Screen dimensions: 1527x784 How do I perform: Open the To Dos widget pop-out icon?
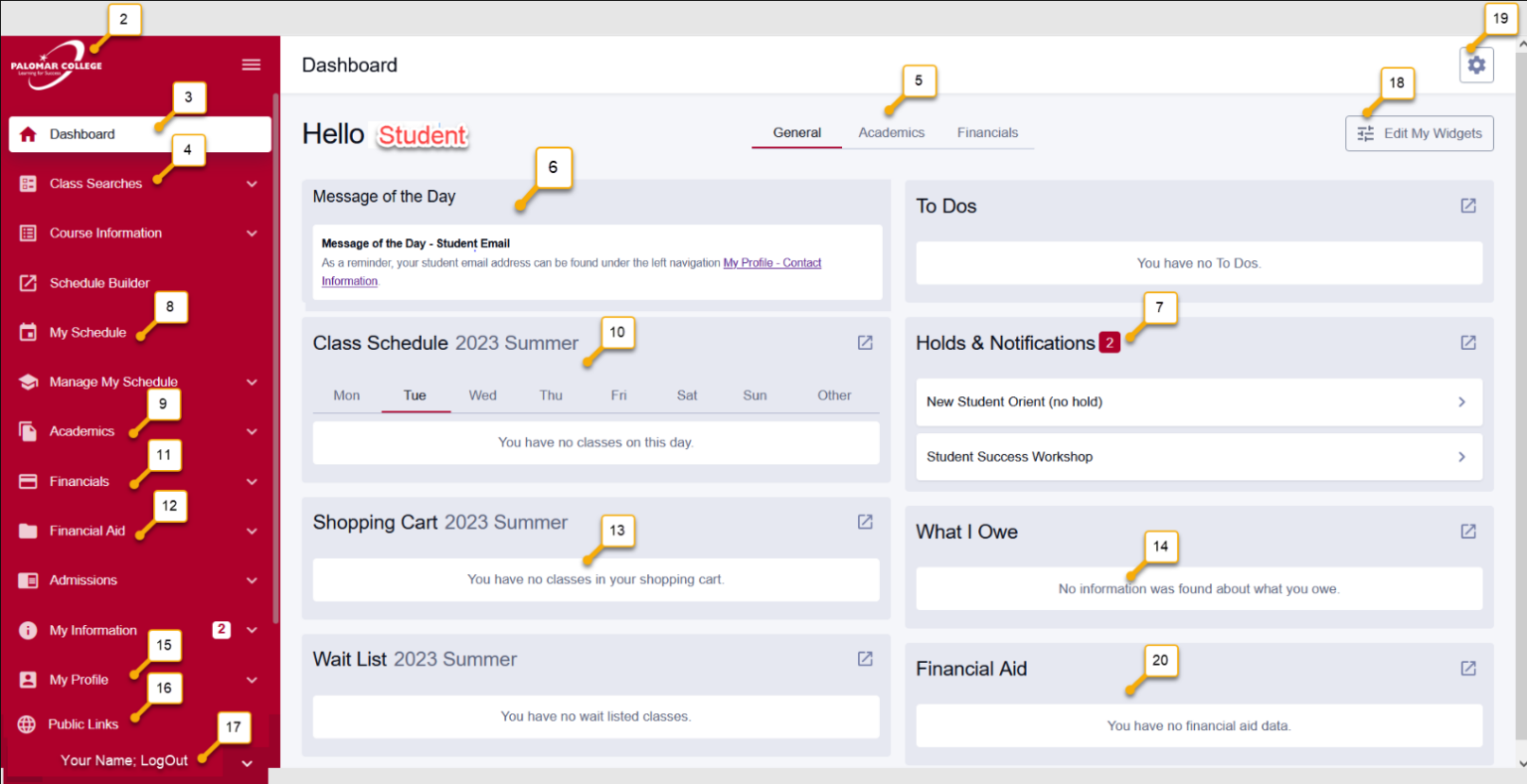tap(1467, 206)
